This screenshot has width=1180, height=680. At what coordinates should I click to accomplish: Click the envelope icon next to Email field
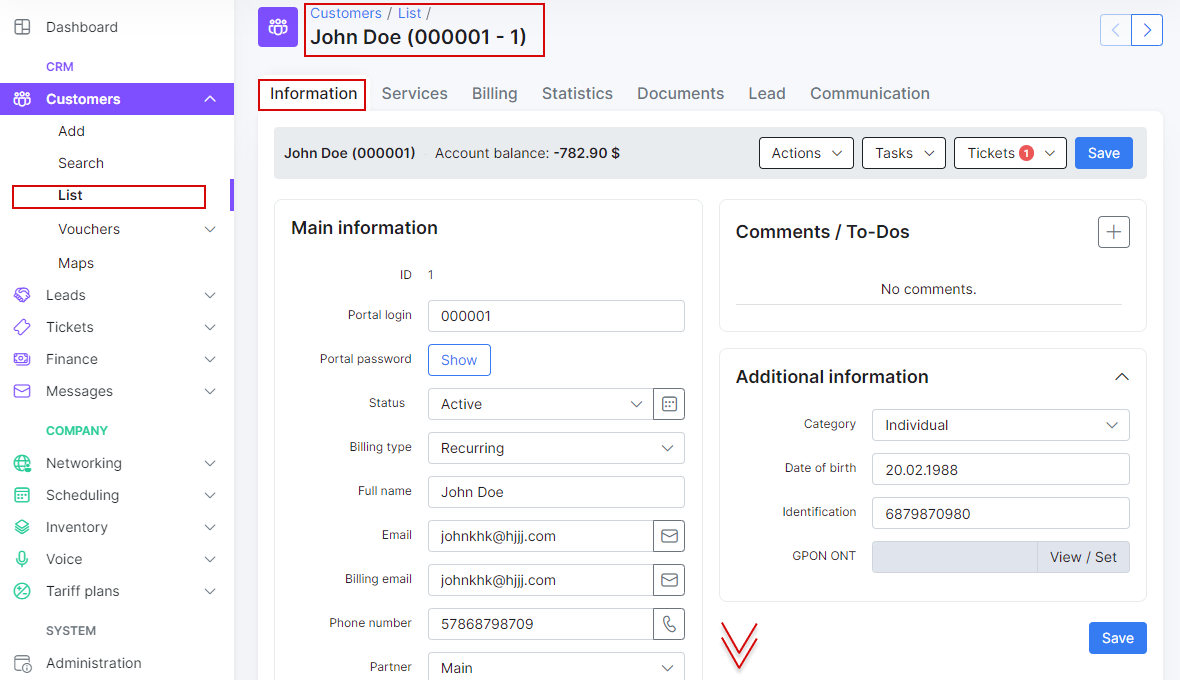669,536
